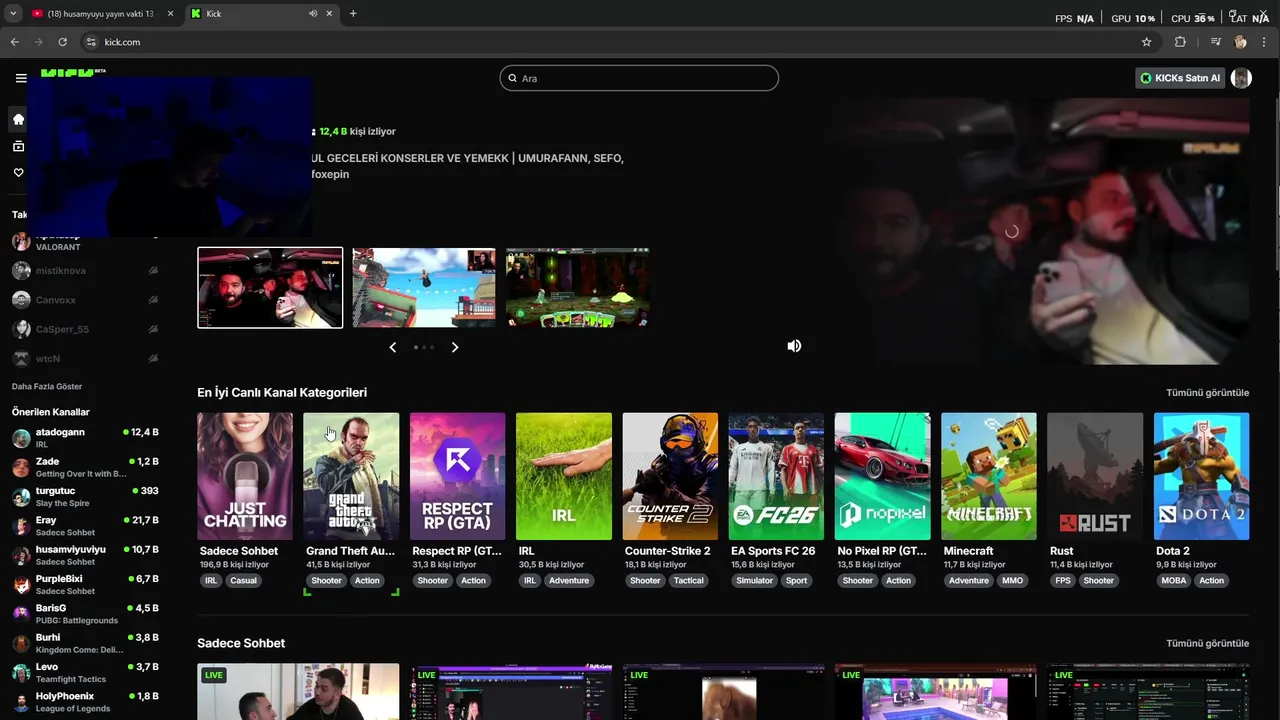This screenshot has width=1280, height=720.
Task: Open the Rust category cover
Action: [1095, 476]
